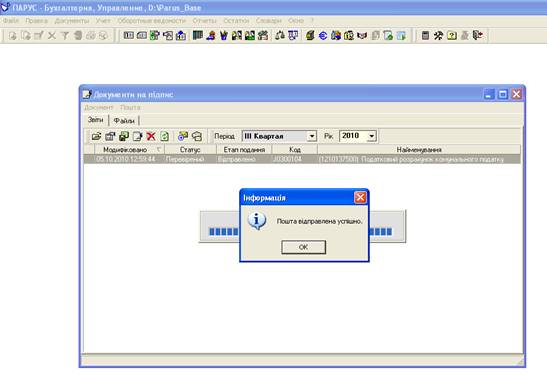This screenshot has width=547, height=379.
Task: Click the yellow help question mark icon
Action: [452, 35]
